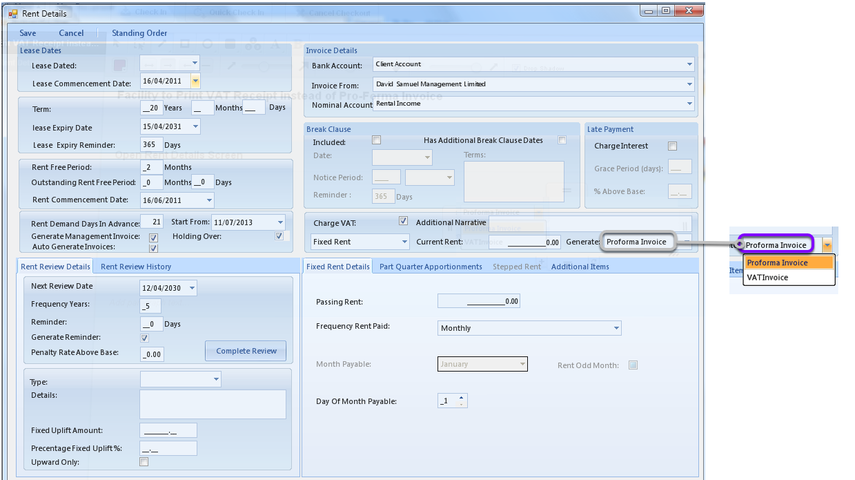Click the orange dropdown arrow of the enlarged Generate combo
The image size is (855, 480).
click(827, 245)
